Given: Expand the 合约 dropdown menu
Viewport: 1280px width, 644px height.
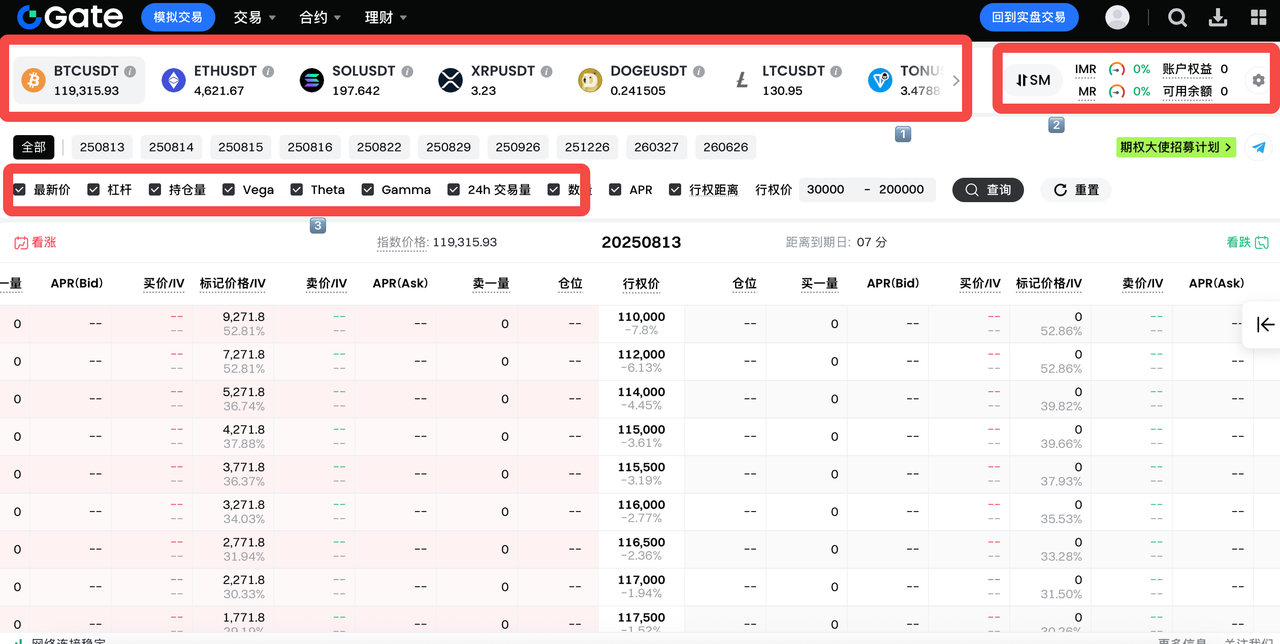Looking at the screenshot, I should (x=320, y=17).
